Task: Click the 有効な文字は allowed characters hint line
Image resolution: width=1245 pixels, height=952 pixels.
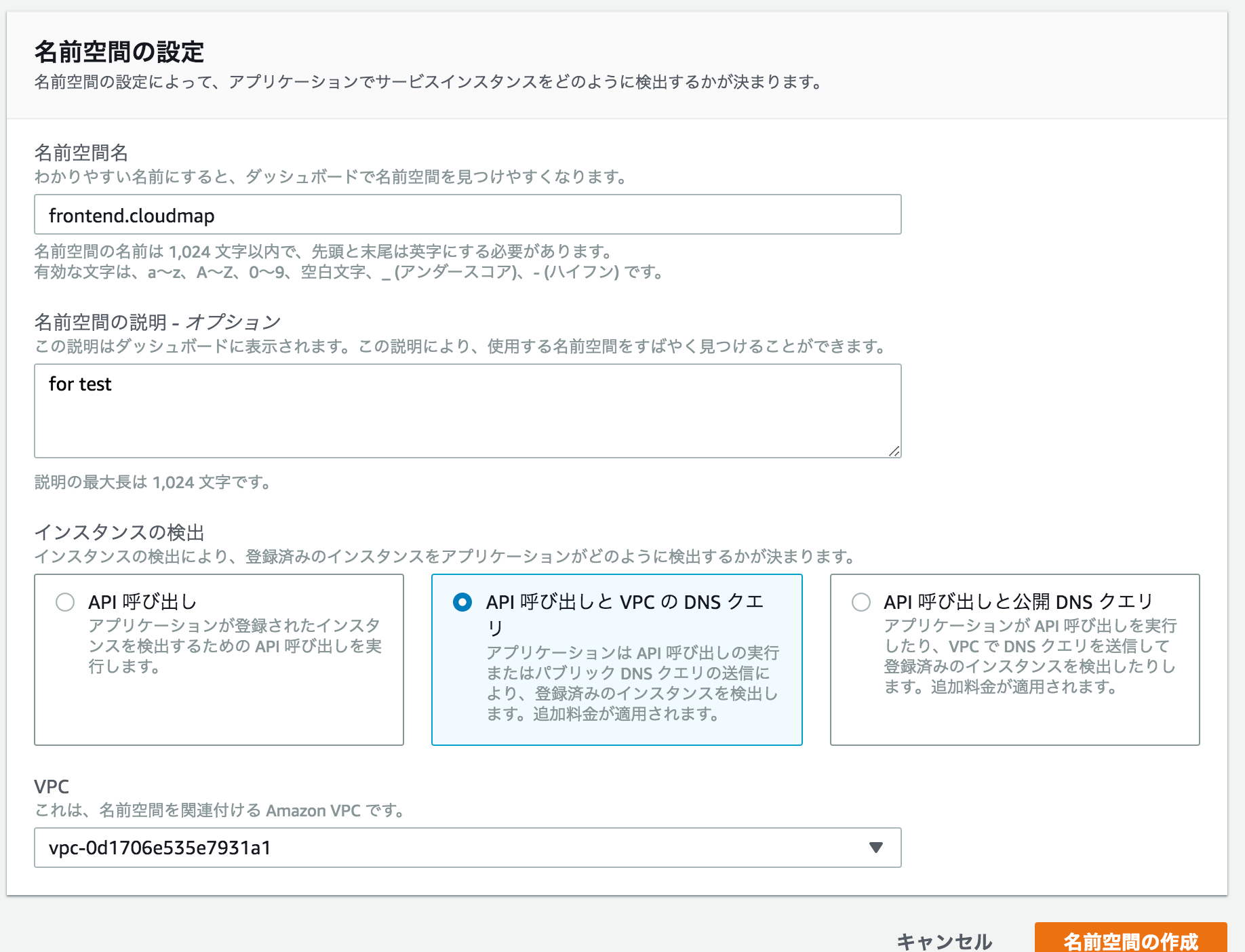Action: tap(349, 273)
